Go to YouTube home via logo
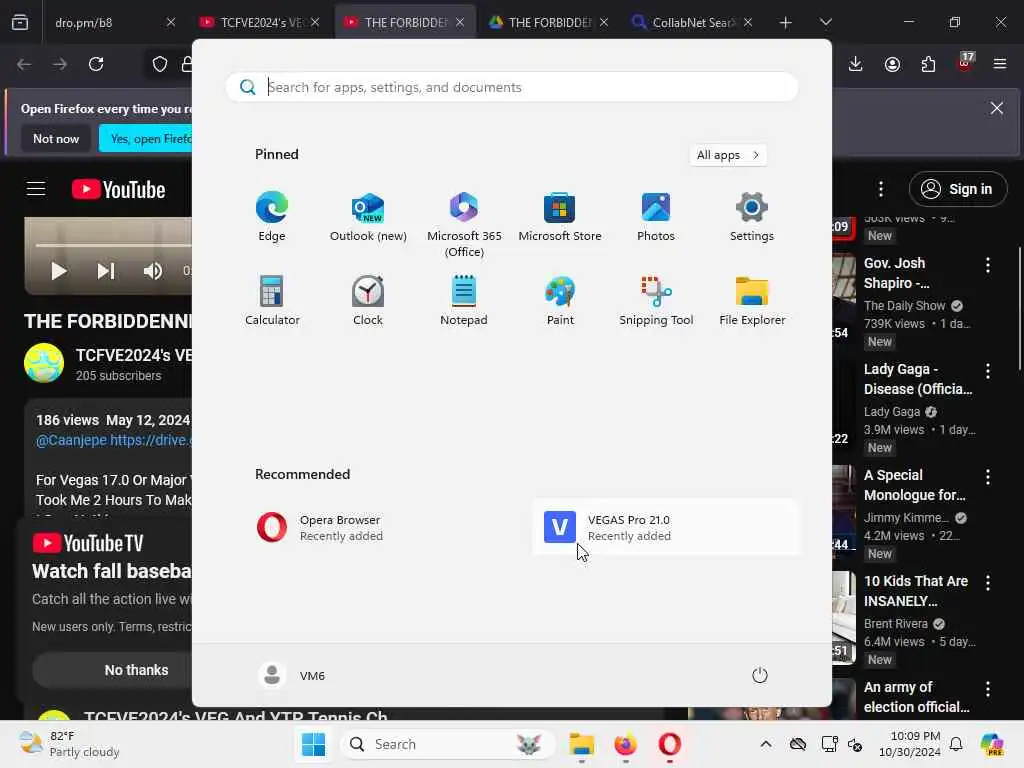 tap(118, 189)
